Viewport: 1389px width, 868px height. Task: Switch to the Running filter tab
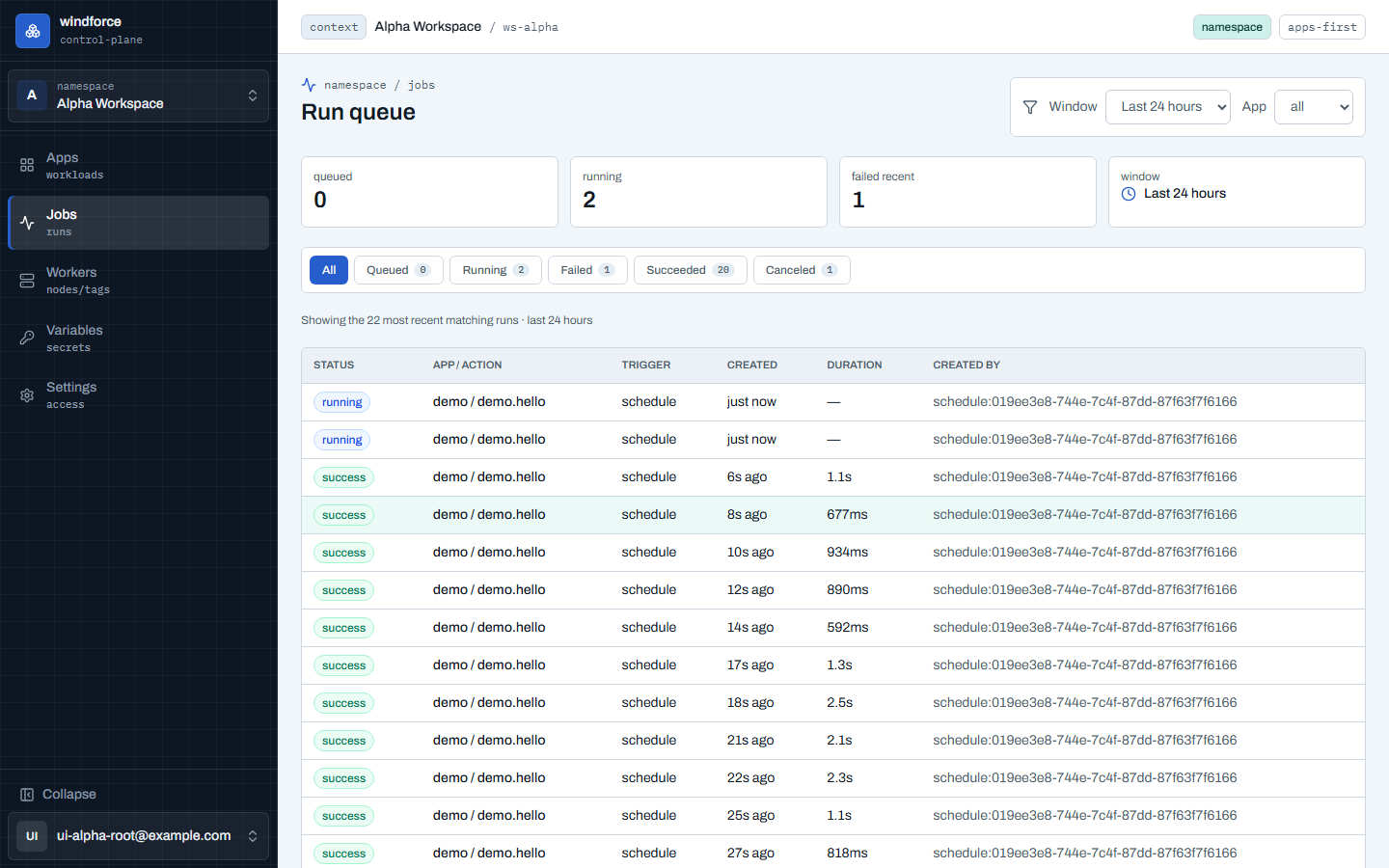point(496,270)
